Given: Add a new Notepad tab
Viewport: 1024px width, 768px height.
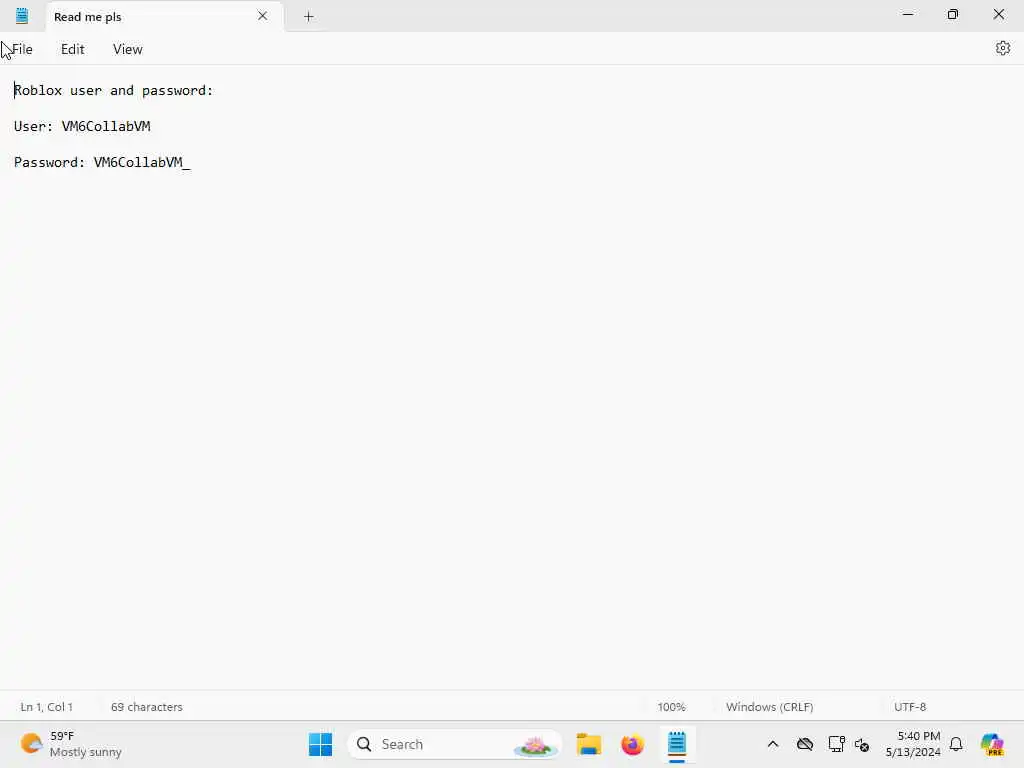Looking at the screenshot, I should 309,16.
